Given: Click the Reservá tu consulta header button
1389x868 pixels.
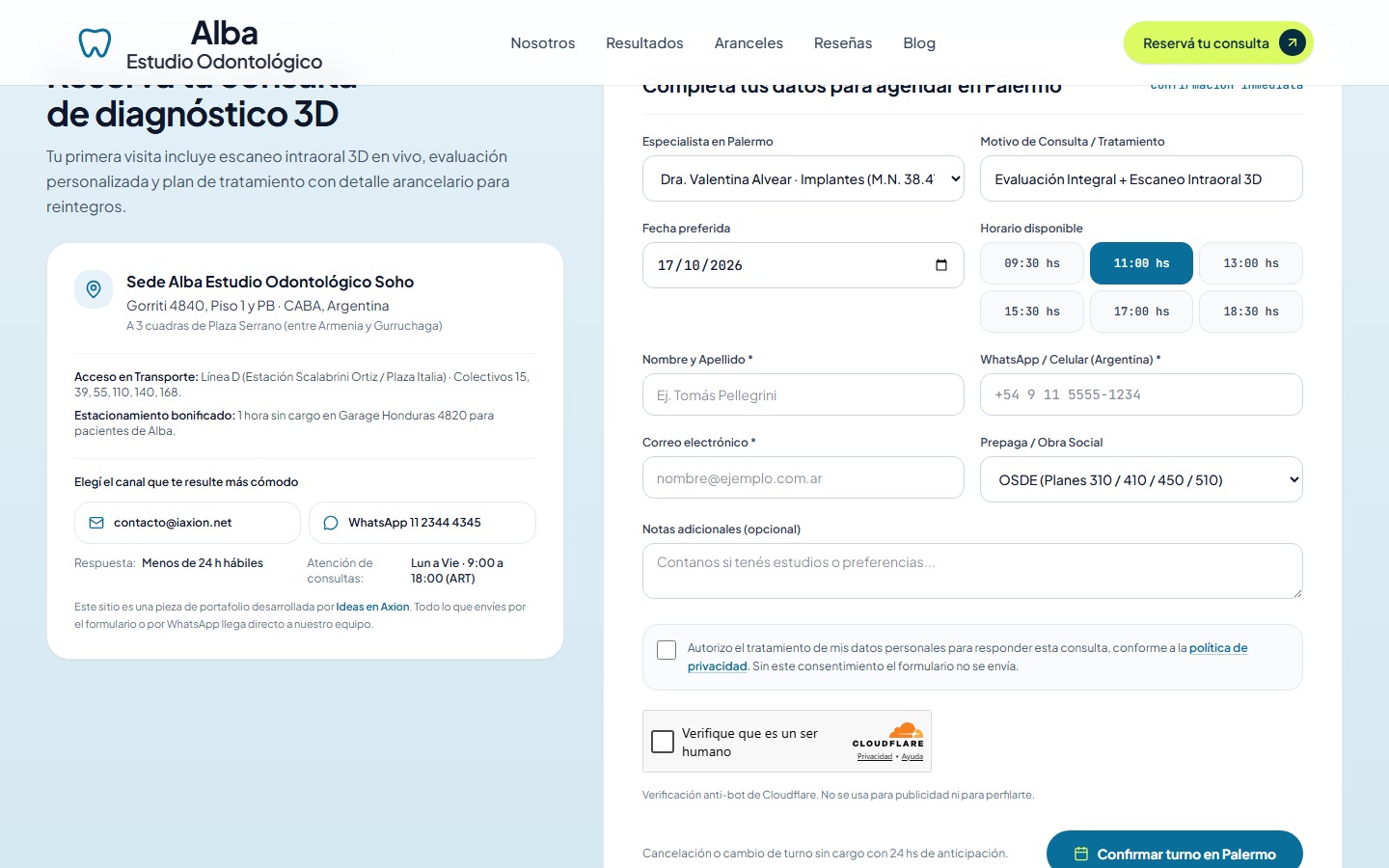Looking at the screenshot, I should (1218, 43).
